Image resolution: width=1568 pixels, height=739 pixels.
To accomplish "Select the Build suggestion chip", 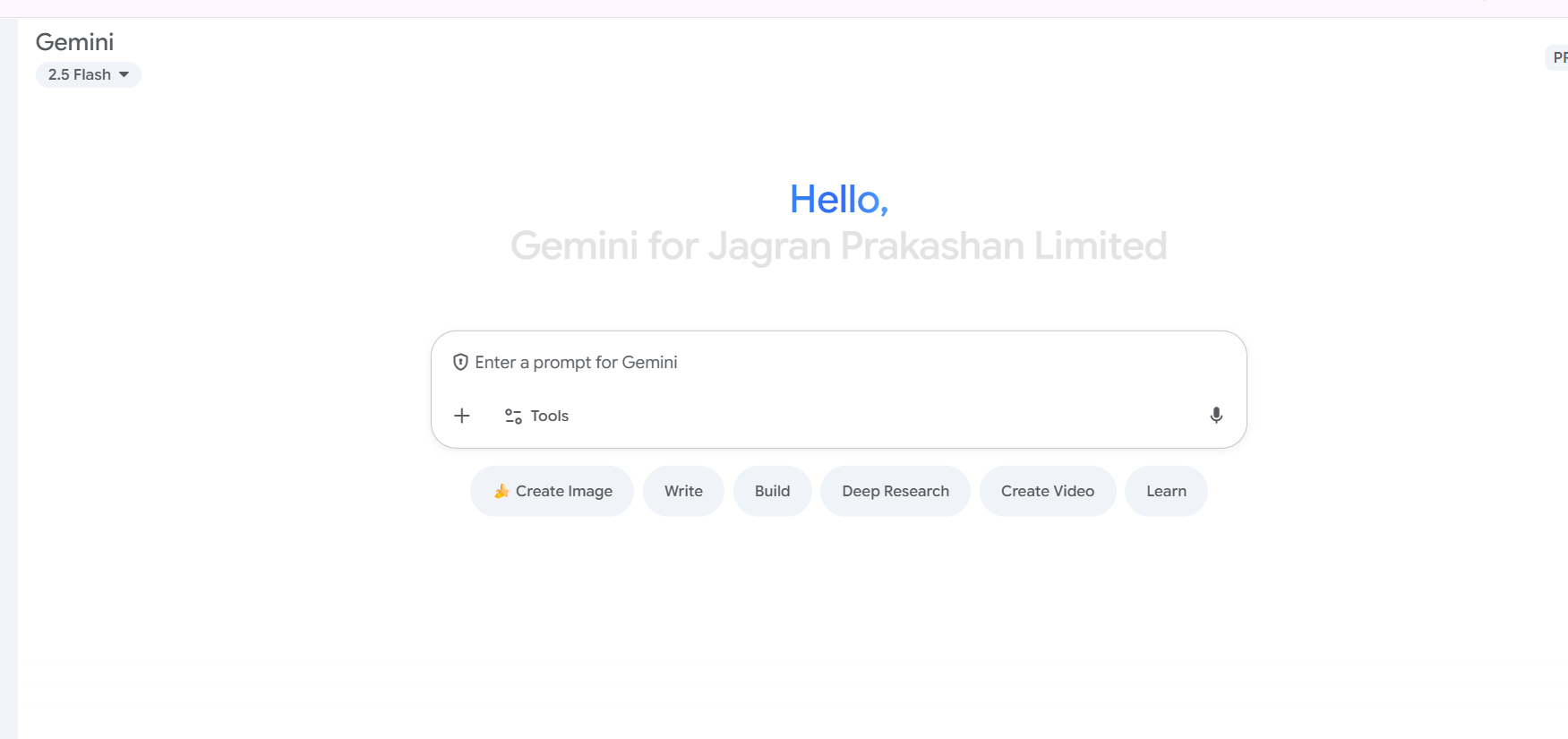I will 772,491.
